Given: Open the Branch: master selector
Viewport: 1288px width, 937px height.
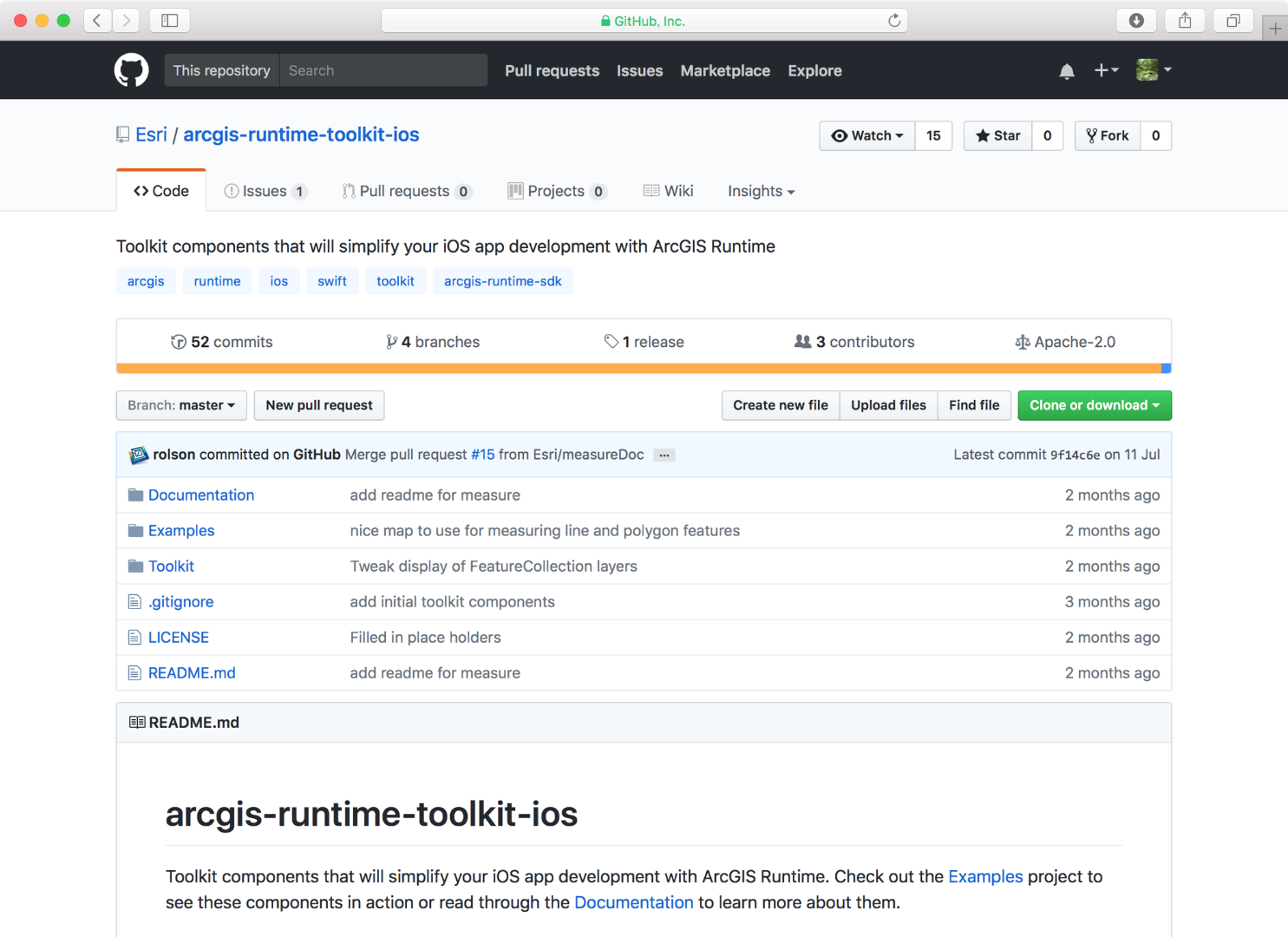Looking at the screenshot, I should (x=181, y=405).
